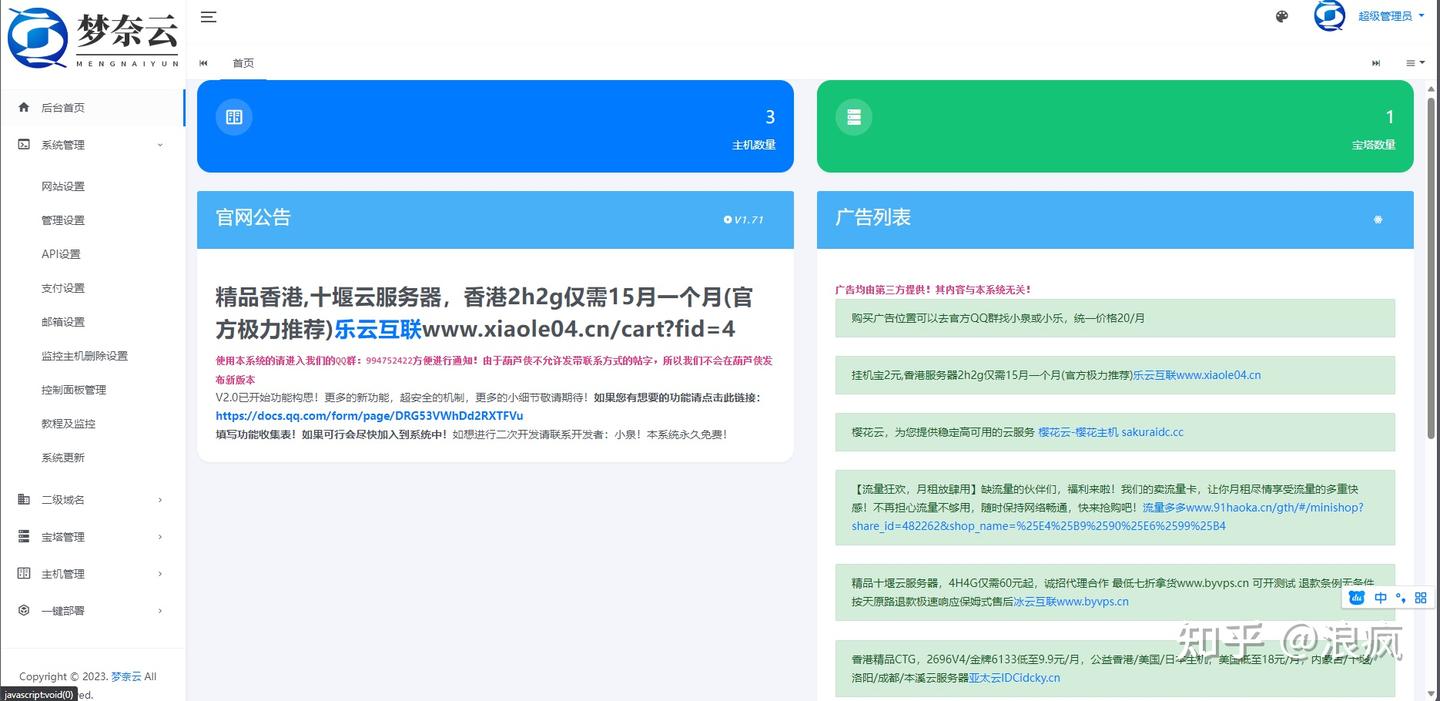Collapse the 系统管理 menu
This screenshot has height=701, width=1440.
point(92,145)
